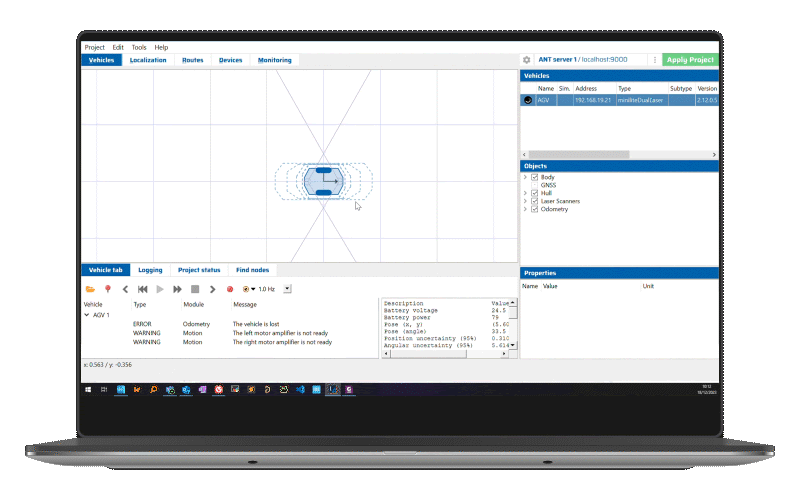
Task: Toggle the Body object checkbox
Action: click(535, 177)
